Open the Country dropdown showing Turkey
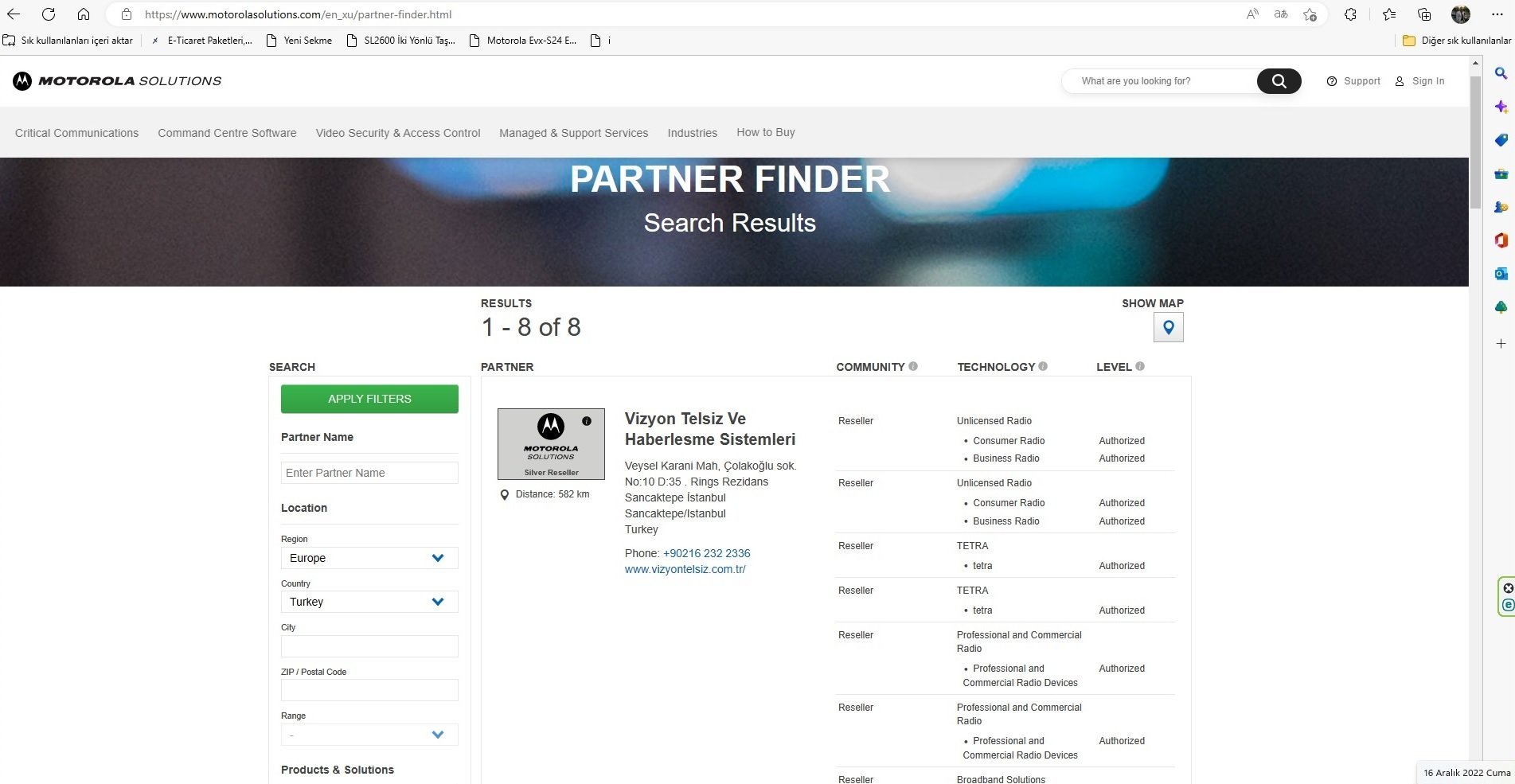 (x=369, y=602)
